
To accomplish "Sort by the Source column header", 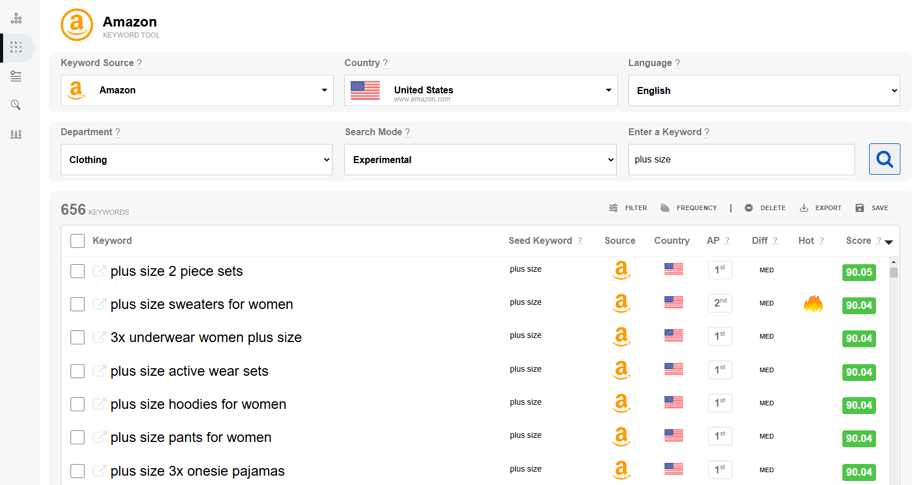I will pos(620,240).
